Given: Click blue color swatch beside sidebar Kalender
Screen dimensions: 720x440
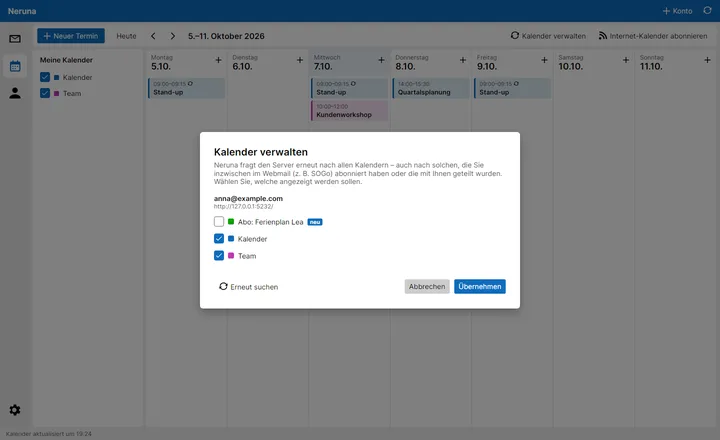Looking at the screenshot, I should [x=56, y=77].
